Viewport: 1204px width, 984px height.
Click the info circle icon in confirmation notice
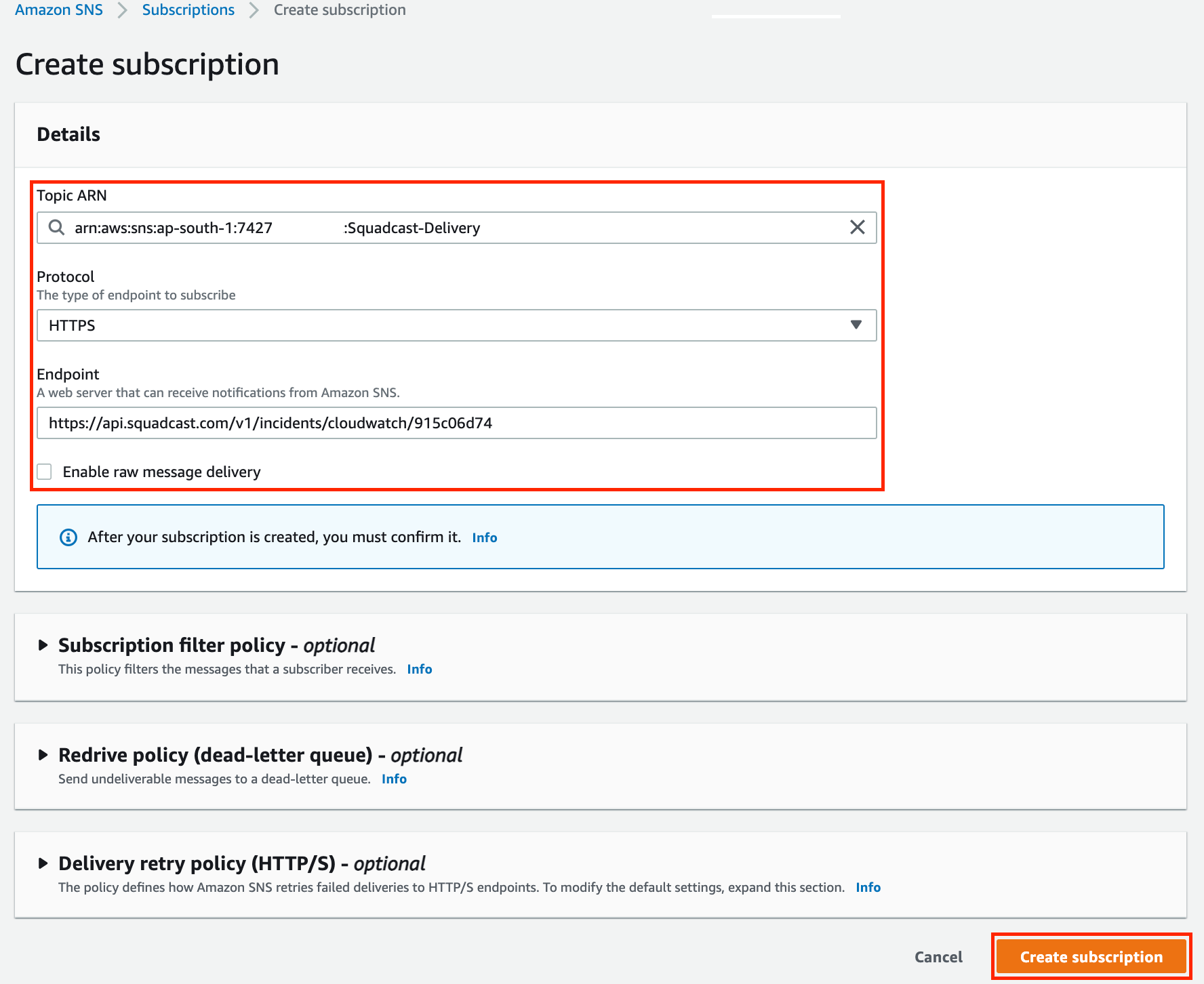[68, 537]
